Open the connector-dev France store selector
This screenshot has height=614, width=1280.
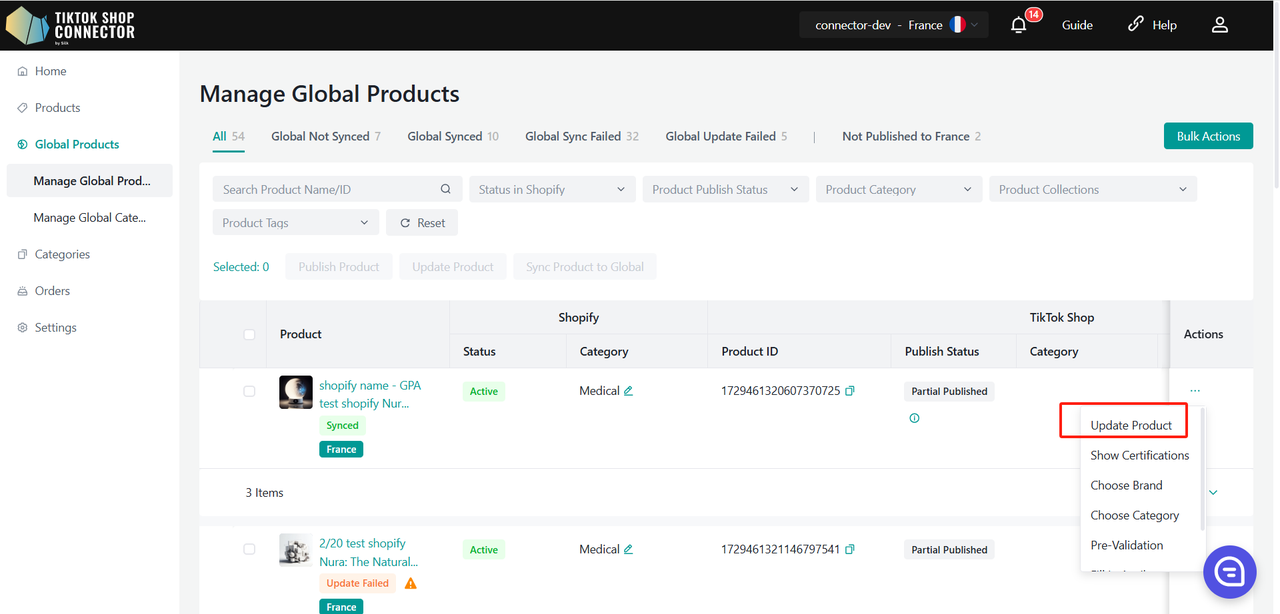894,25
